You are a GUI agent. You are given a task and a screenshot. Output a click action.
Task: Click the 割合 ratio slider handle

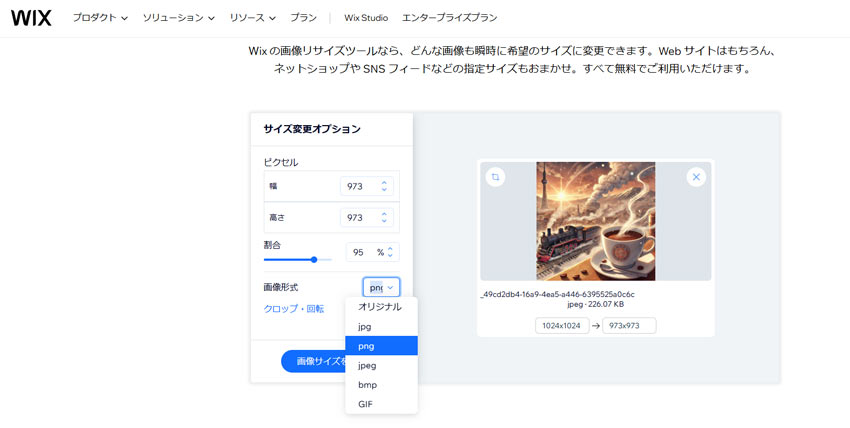[x=314, y=260]
